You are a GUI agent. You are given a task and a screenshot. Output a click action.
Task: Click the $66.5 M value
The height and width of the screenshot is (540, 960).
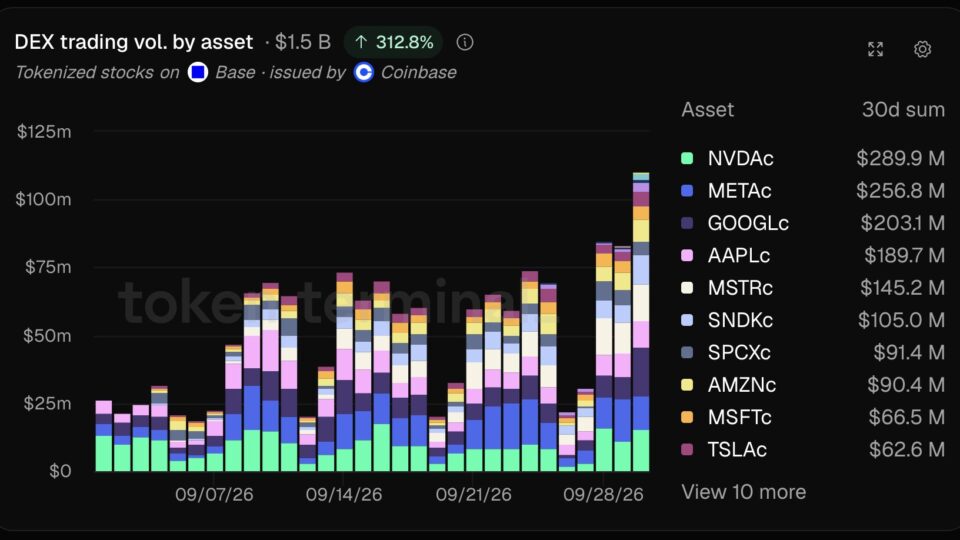click(x=907, y=418)
